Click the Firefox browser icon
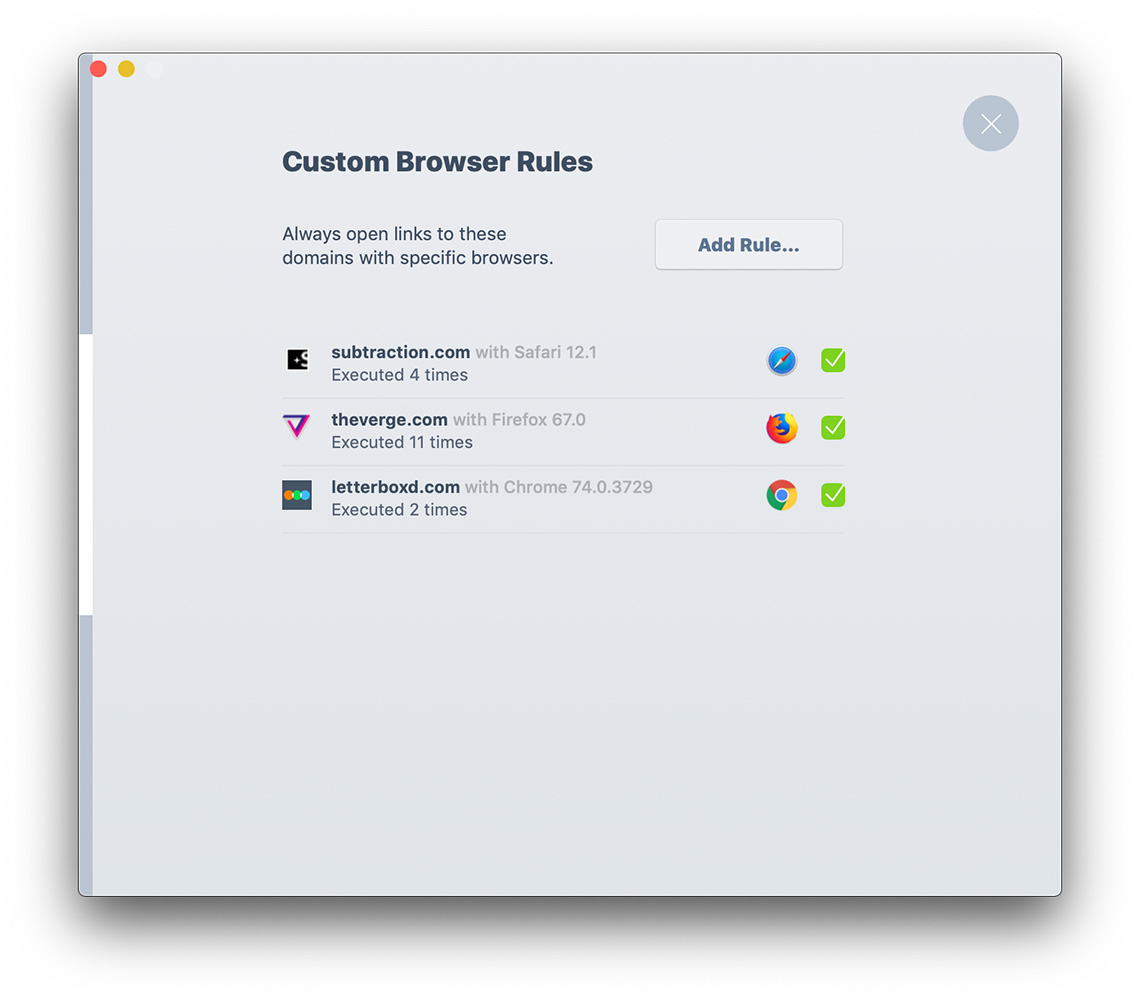This screenshot has height=1000, width=1140. click(x=782, y=428)
